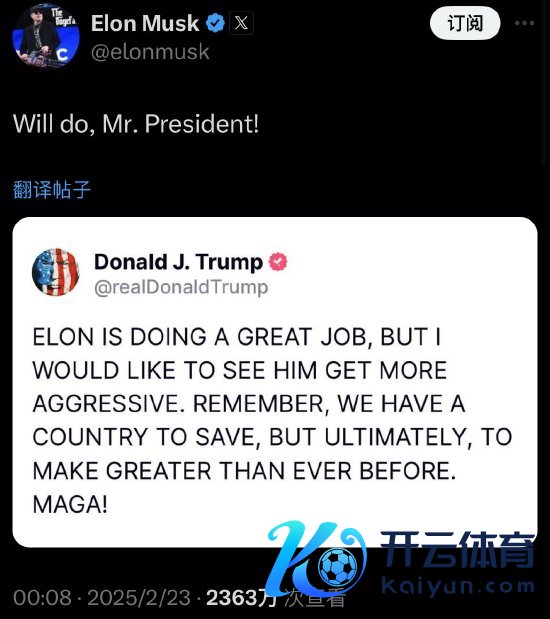Click the Elon Musk display name
Viewport: 550px width, 619px height.
(145, 23)
